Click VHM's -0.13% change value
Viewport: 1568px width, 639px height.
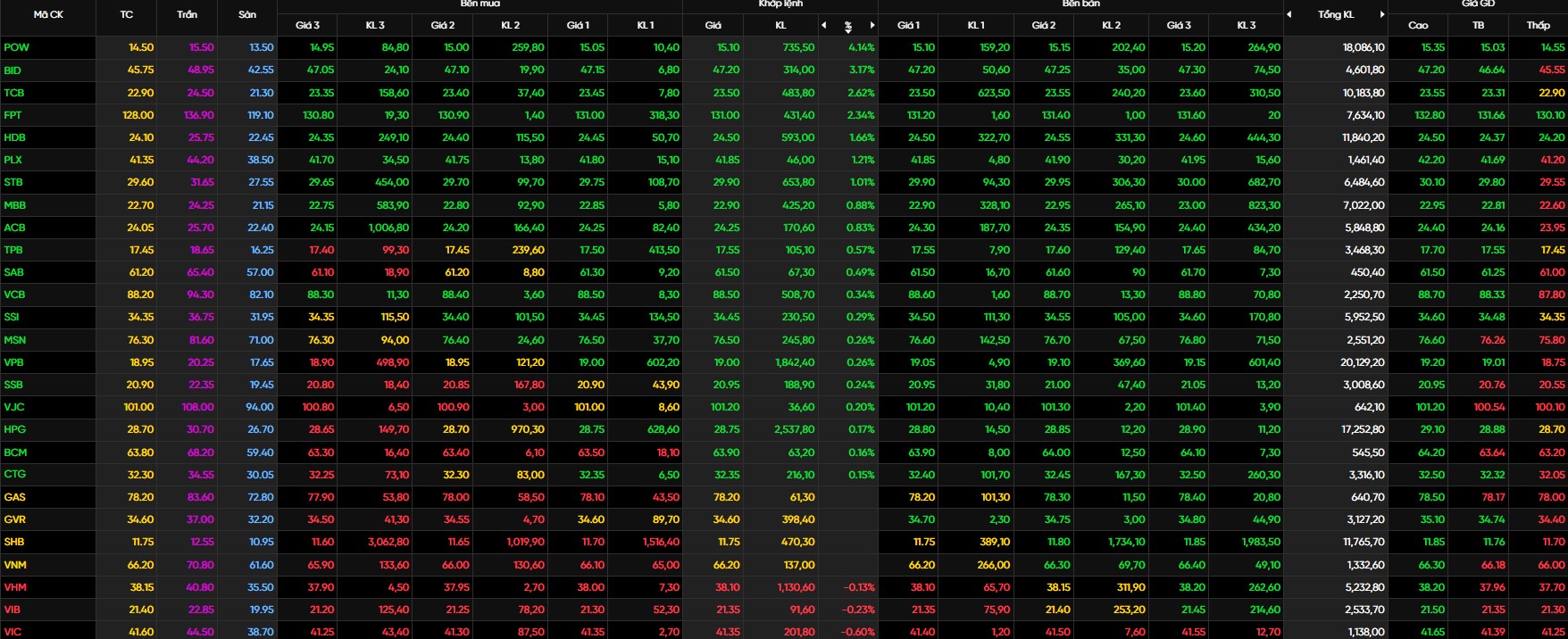click(859, 587)
